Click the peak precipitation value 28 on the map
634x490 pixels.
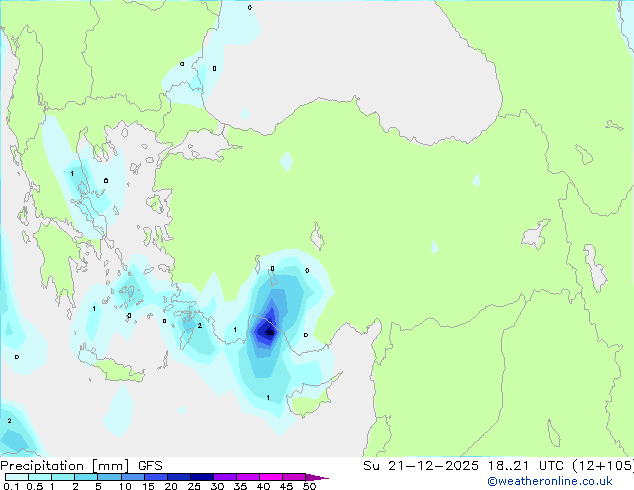click(270, 333)
